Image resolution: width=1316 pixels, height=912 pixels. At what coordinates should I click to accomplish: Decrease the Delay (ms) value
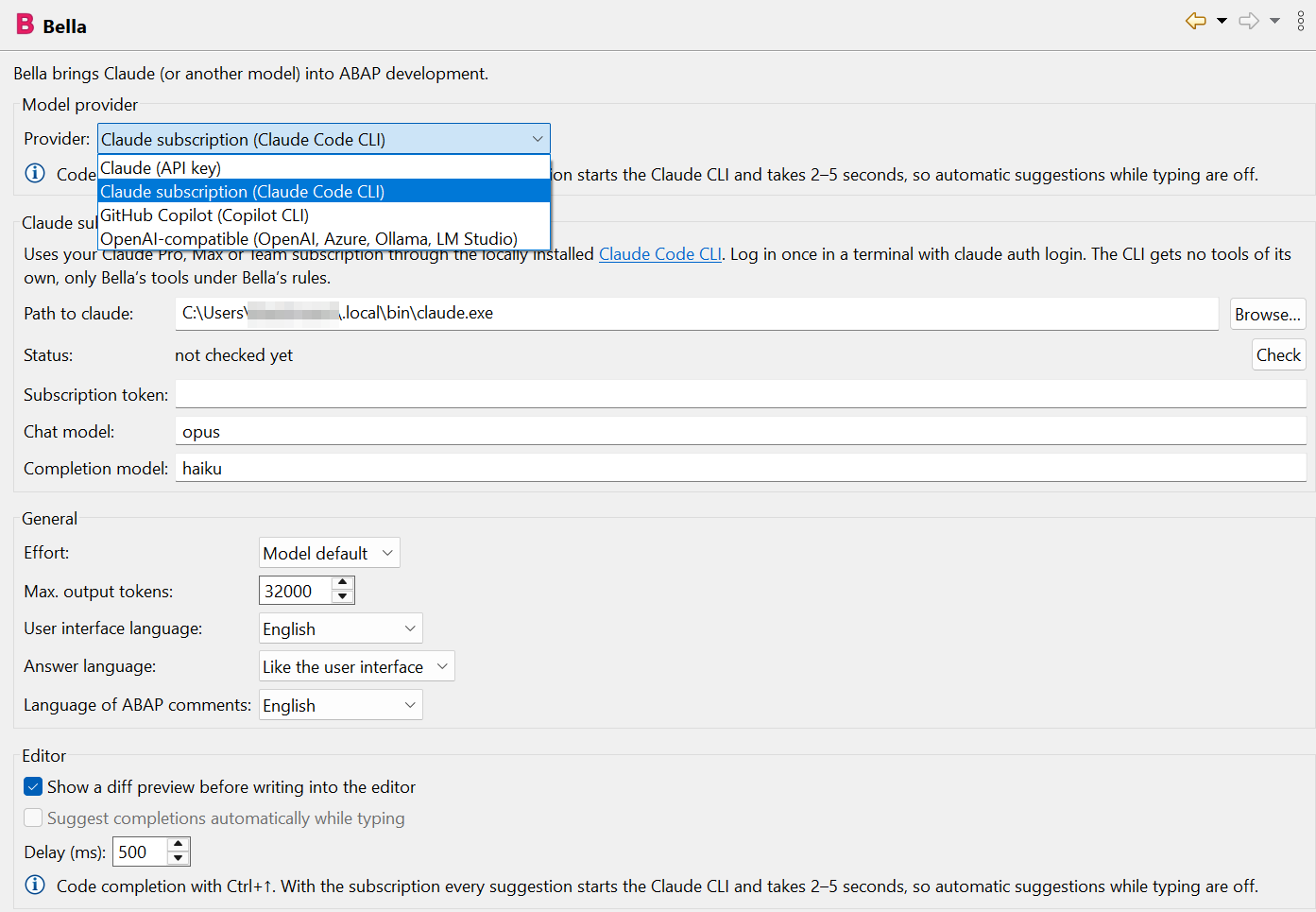(x=179, y=858)
